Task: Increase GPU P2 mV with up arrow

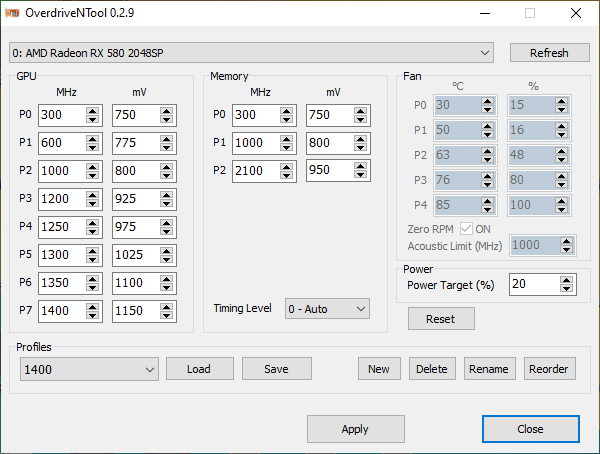Action: coord(166,167)
